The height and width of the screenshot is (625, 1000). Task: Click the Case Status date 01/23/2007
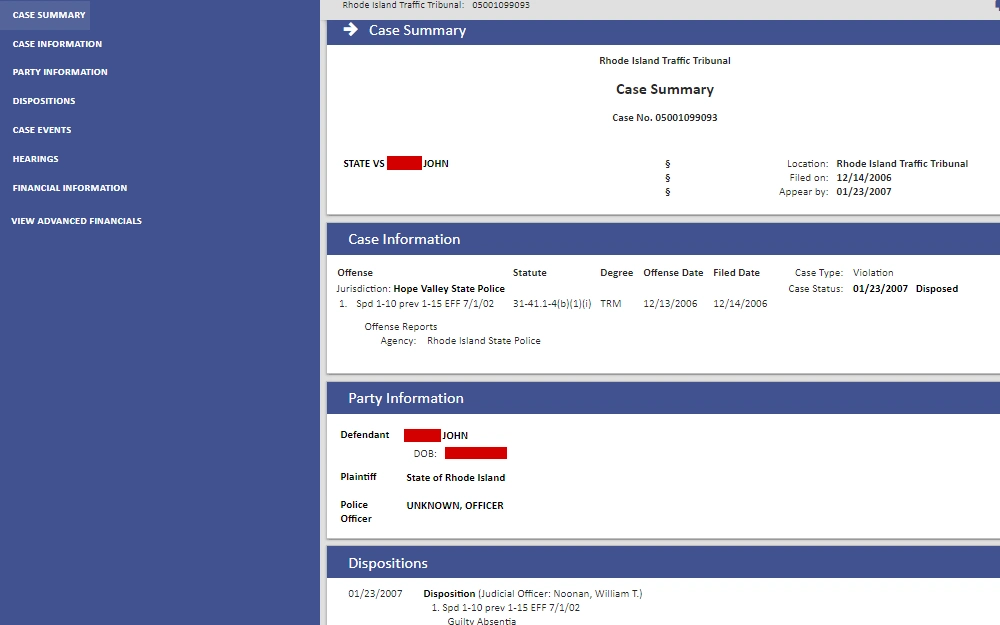[880, 288]
